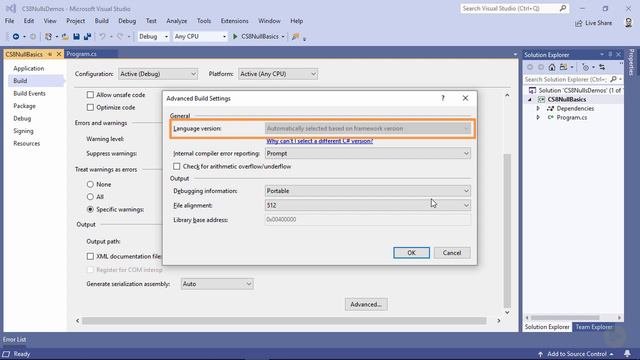
Task: Click the Solution node icon in Solution Explorer
Action: [532, 90]
